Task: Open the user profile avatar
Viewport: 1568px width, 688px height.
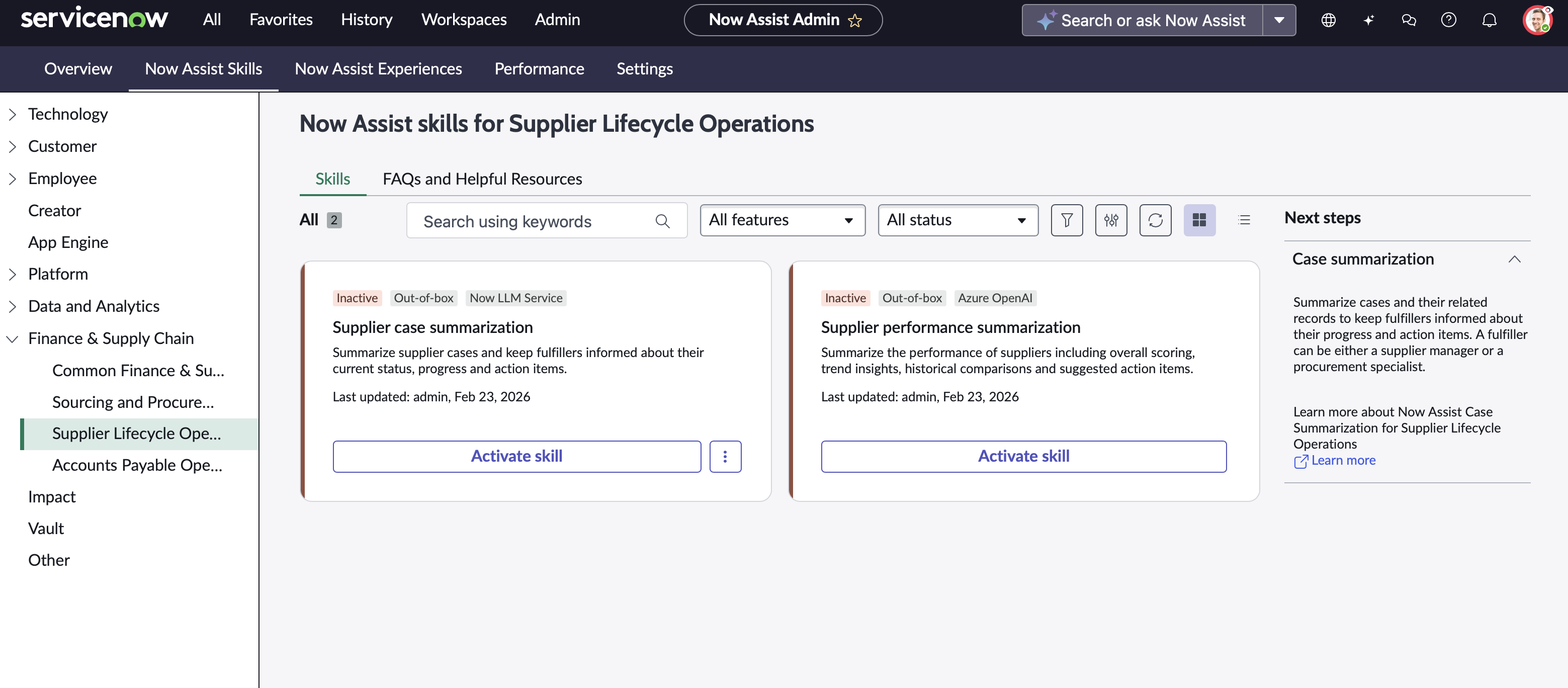Action: [x=1537, y=20]
